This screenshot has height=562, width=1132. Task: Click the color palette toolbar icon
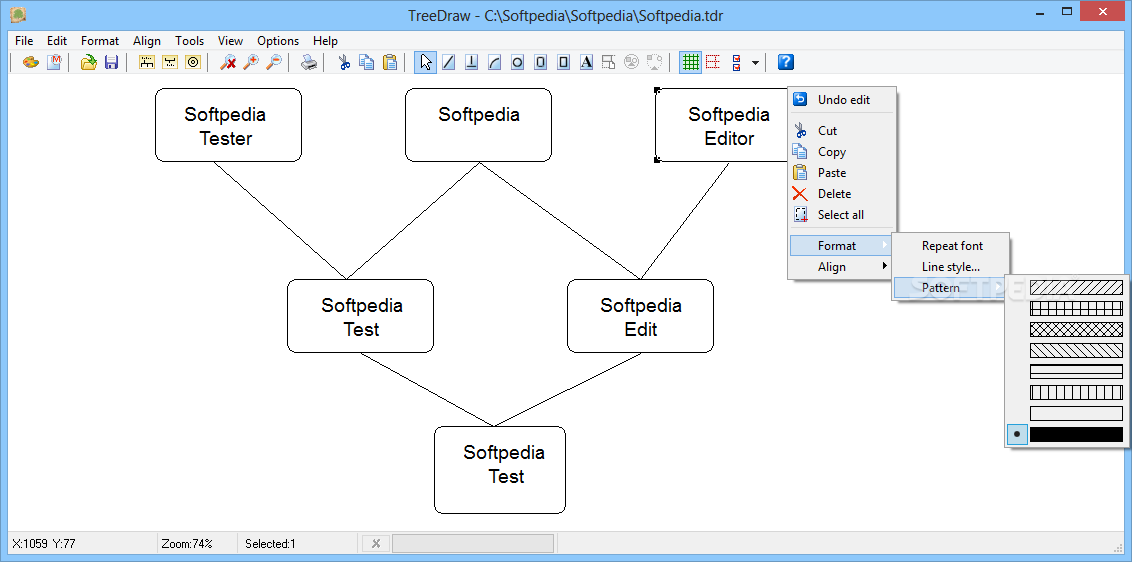pos(31,62)
